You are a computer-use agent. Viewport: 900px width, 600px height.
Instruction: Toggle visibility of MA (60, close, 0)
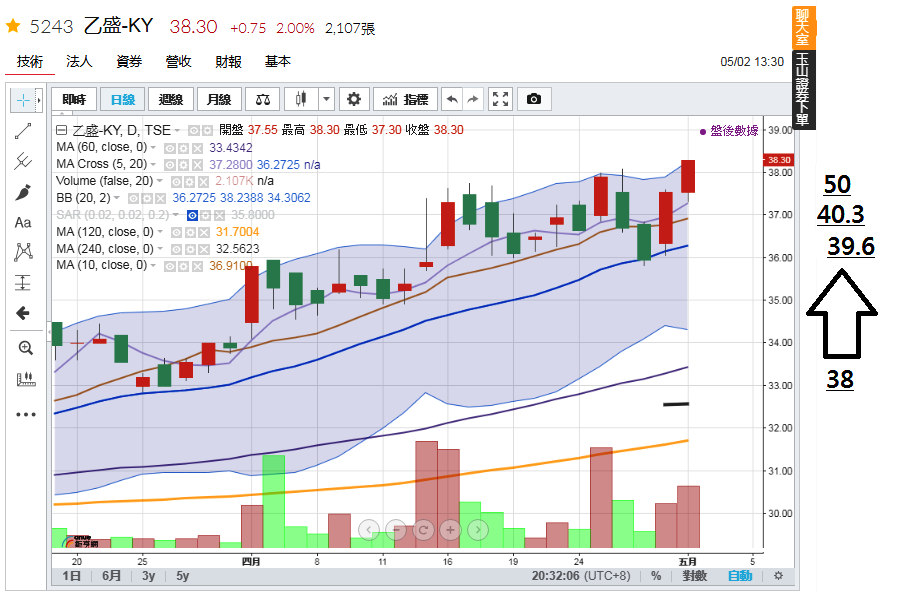click(169, 148)
